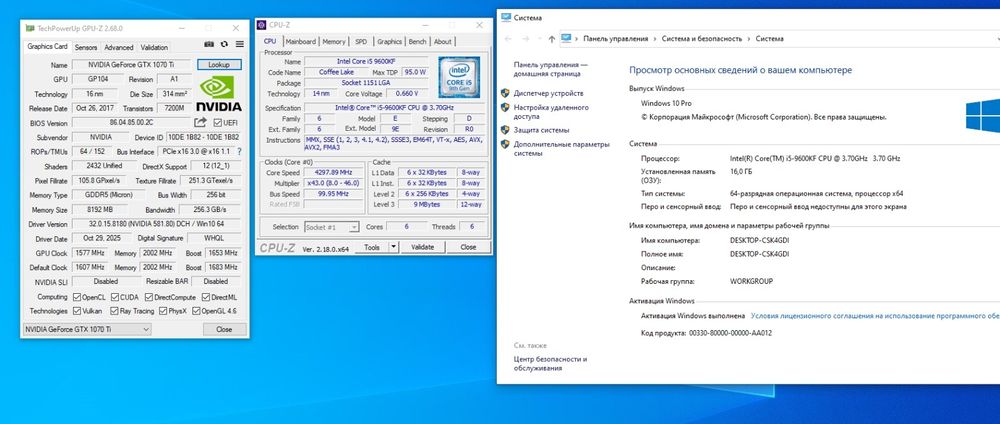
Task: Open the CPU-Z Tools dropdown arrow
Action: click(393, 247)
